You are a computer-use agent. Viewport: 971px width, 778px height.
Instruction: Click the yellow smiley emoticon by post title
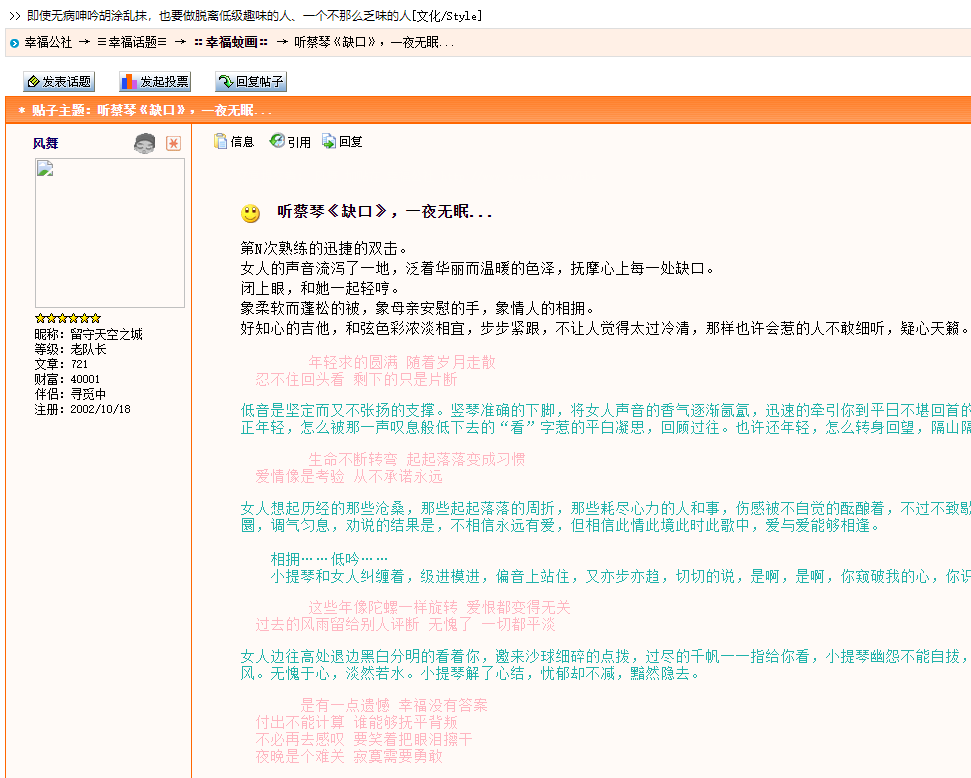(x=251, y=213)
